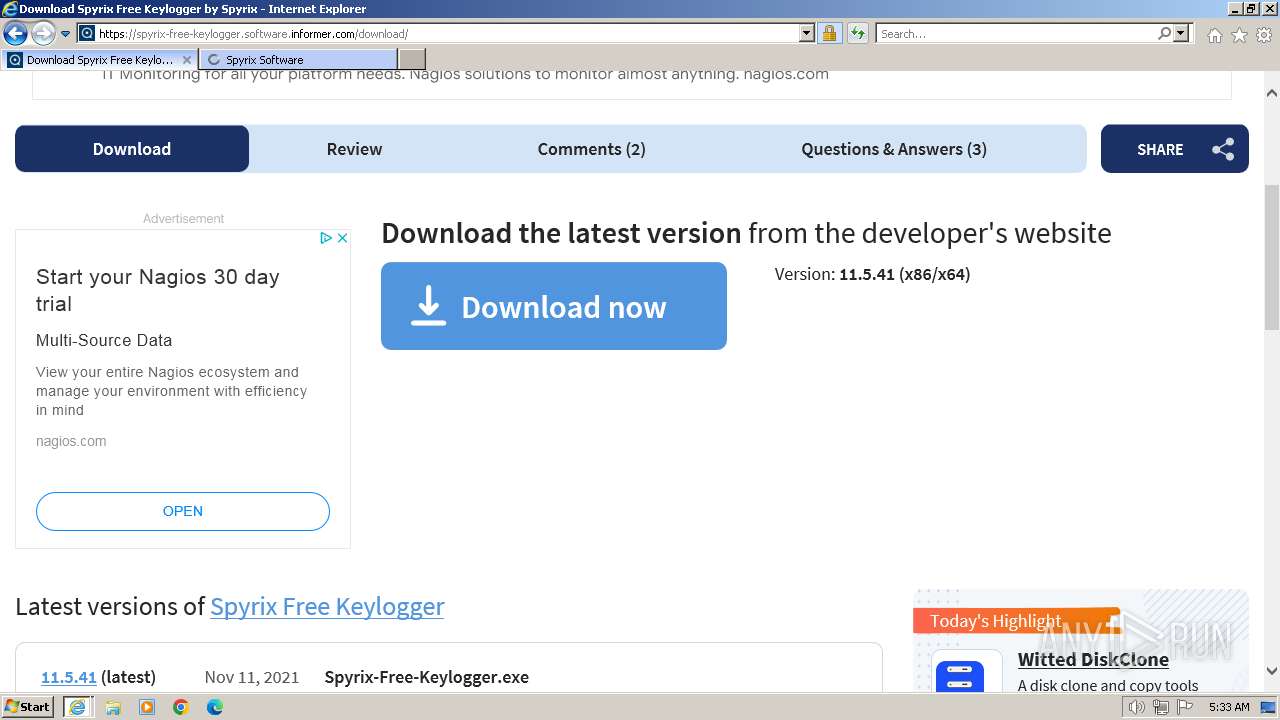This screenshot has height=720, width=1280.
Task: Open the recent pages dropdown arrow
Action: (65, 34)
